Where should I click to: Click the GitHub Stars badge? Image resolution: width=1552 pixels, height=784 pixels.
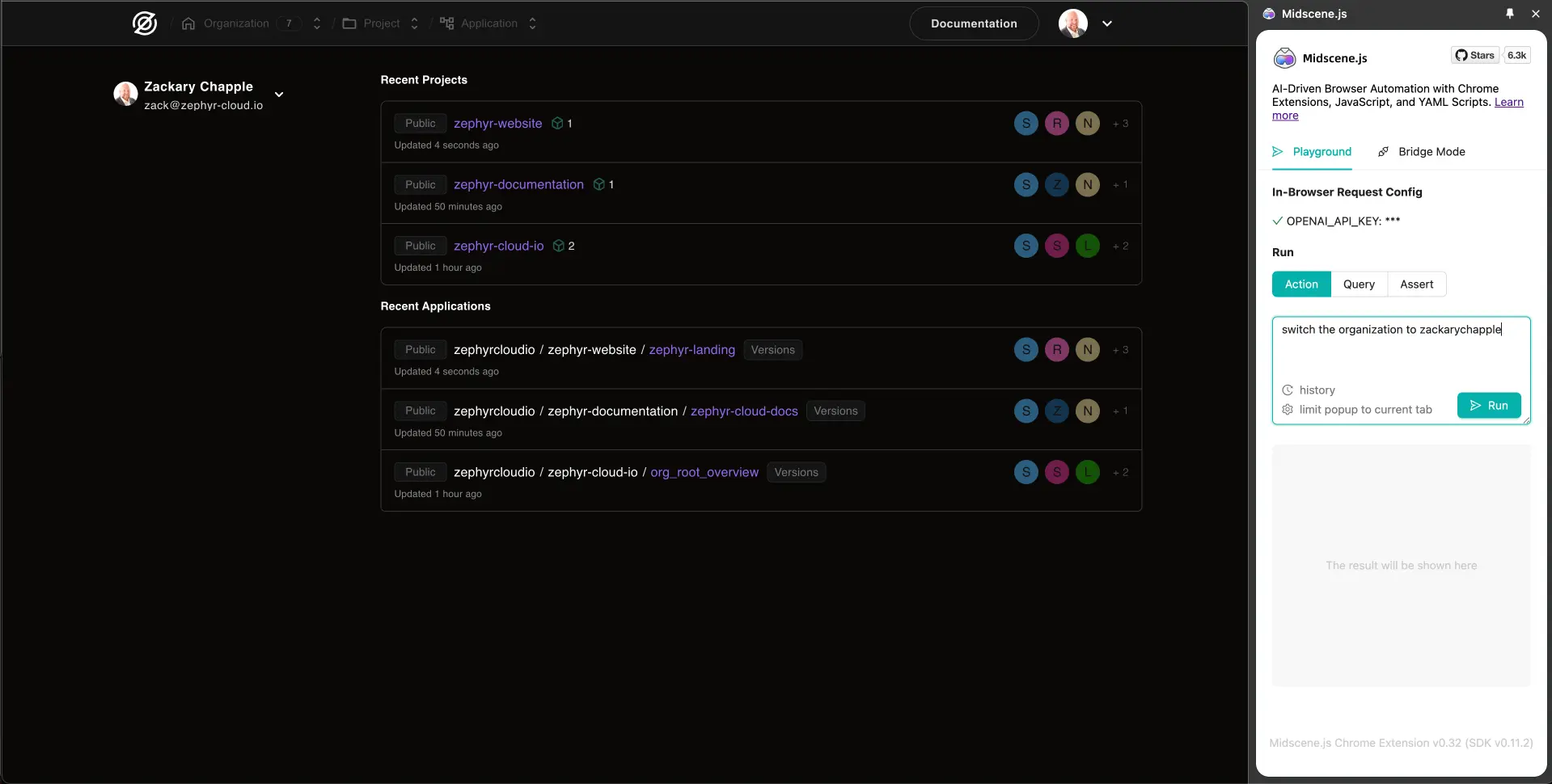[1475, 56]
